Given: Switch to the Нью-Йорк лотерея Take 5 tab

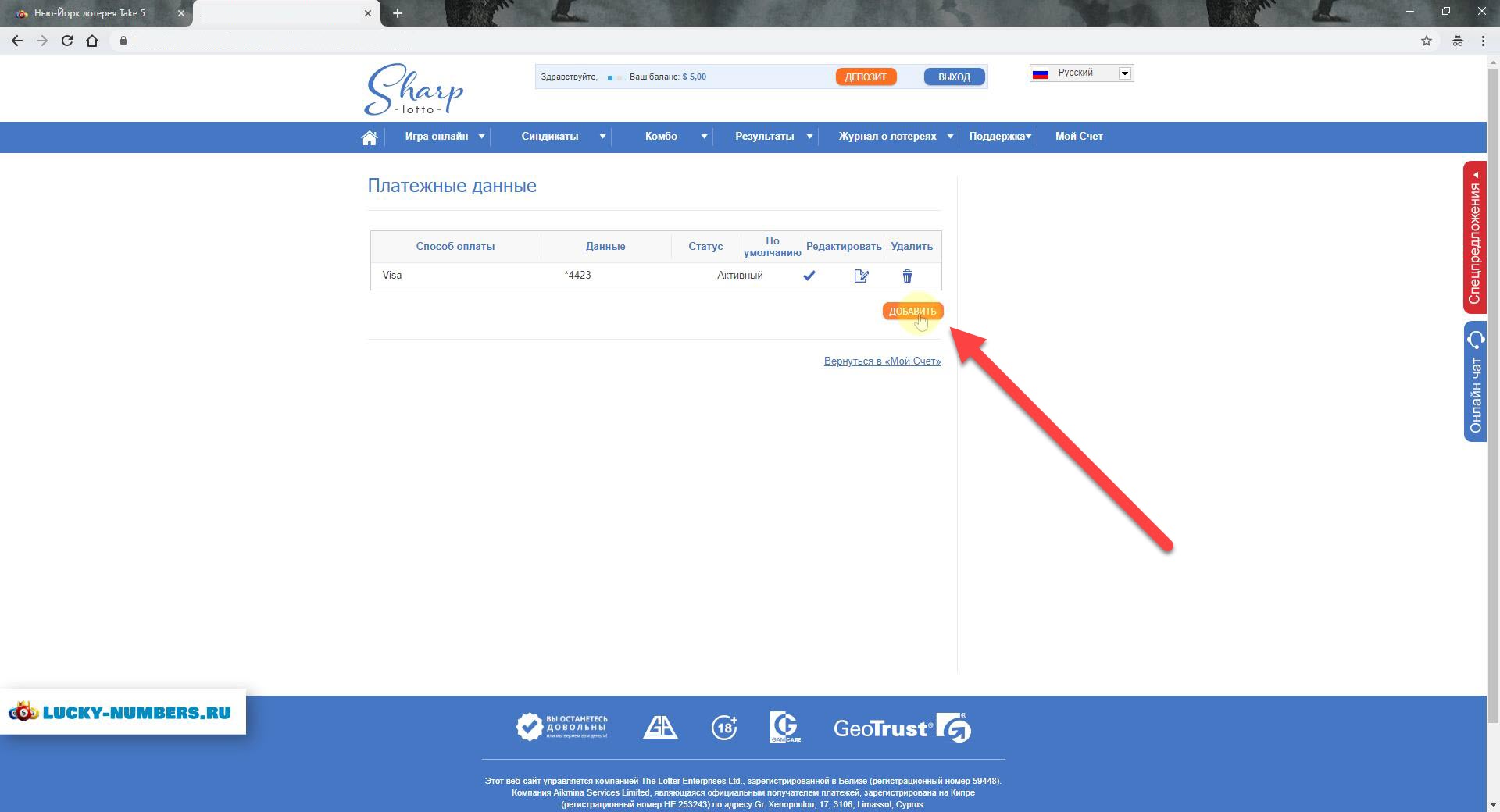Looking at the screenshot, I should coord(90,13).
